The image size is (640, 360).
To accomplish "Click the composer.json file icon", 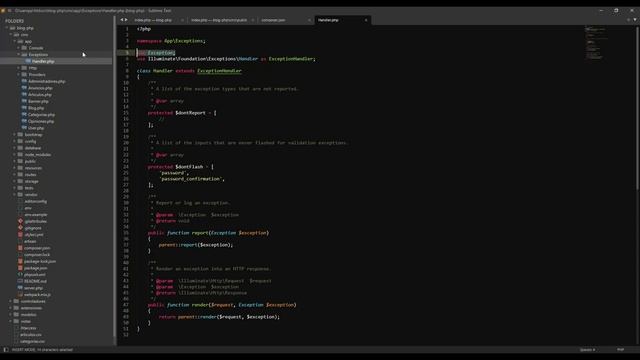I will 20,248.
